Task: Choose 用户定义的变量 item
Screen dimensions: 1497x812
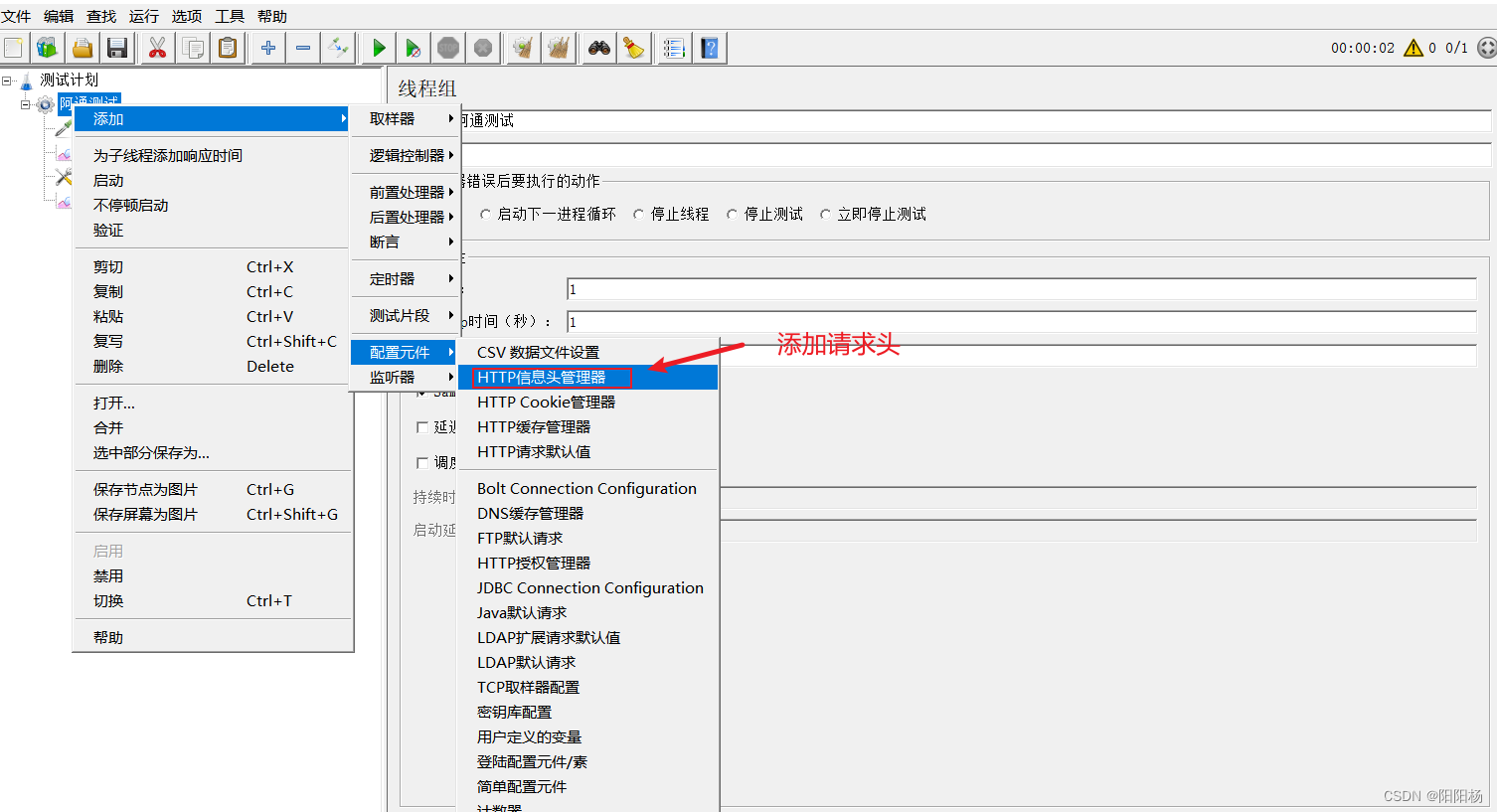Action: point(588,736)
